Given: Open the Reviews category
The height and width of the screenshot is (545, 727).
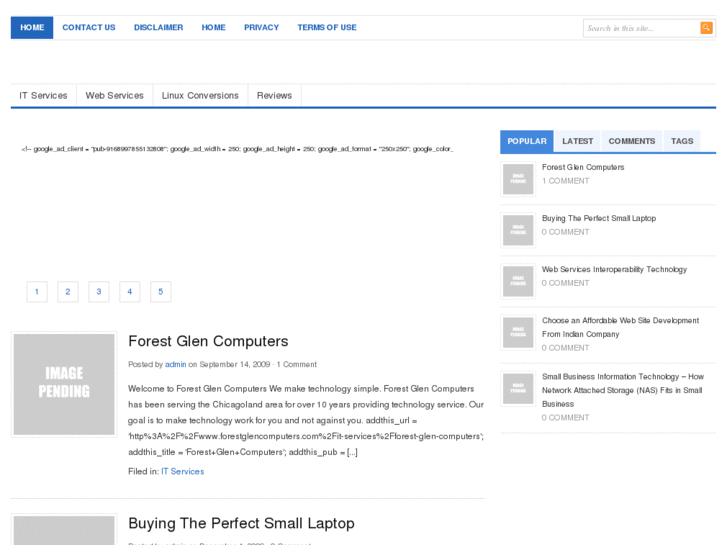Looking at the screenshot, I should (274, 96).
